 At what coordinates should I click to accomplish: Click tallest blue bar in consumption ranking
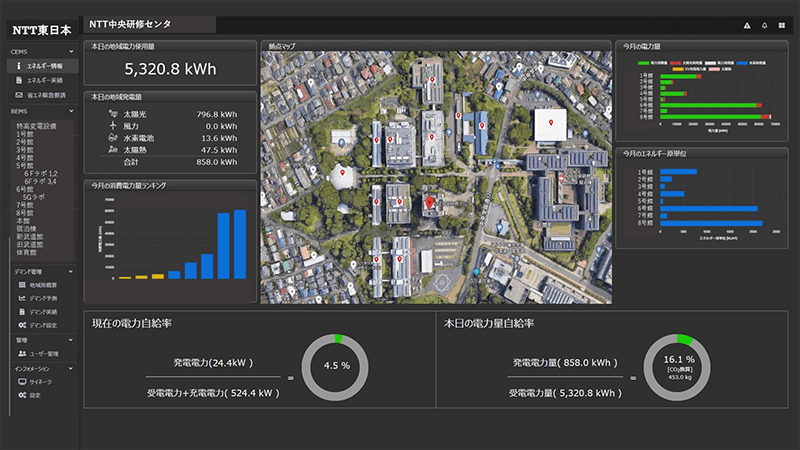[x=239, y=244]
